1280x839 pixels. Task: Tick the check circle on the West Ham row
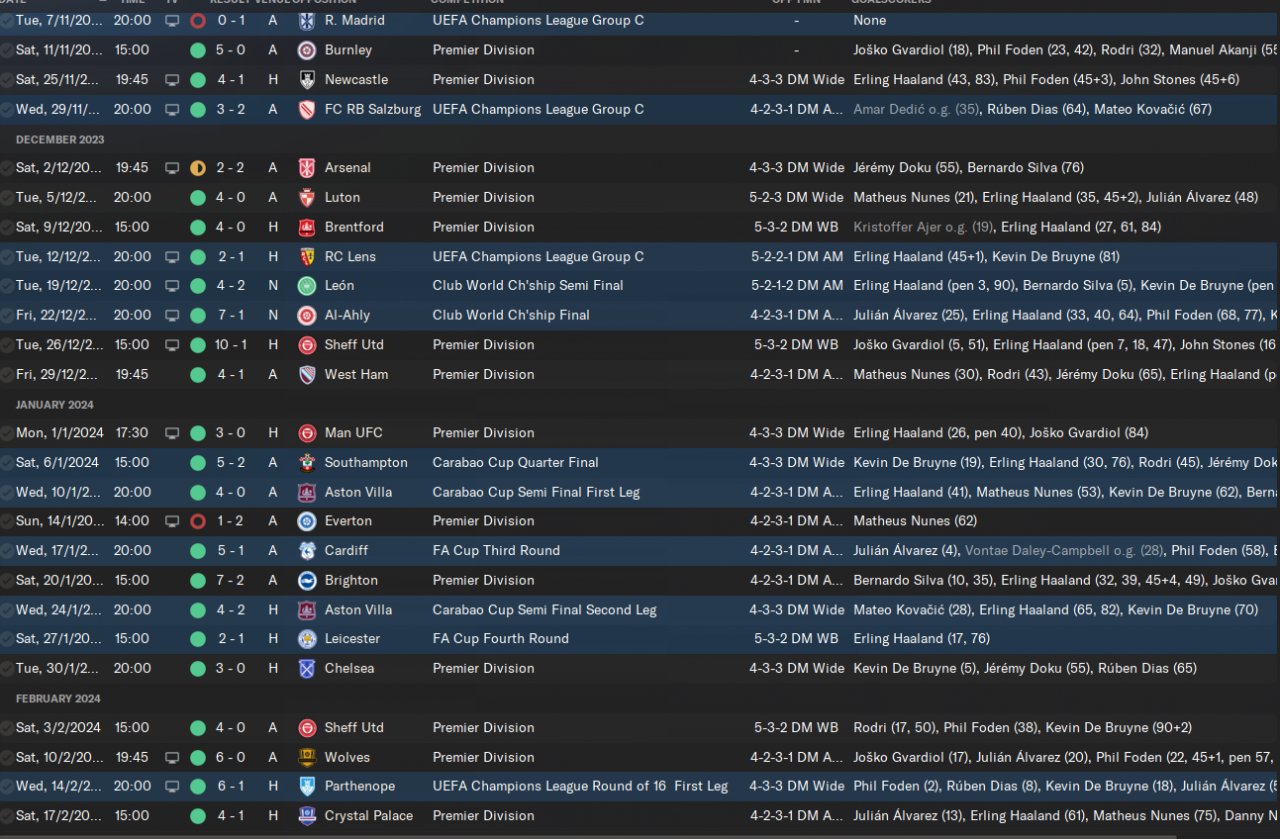pyautogui.click(x=7, y=374)
